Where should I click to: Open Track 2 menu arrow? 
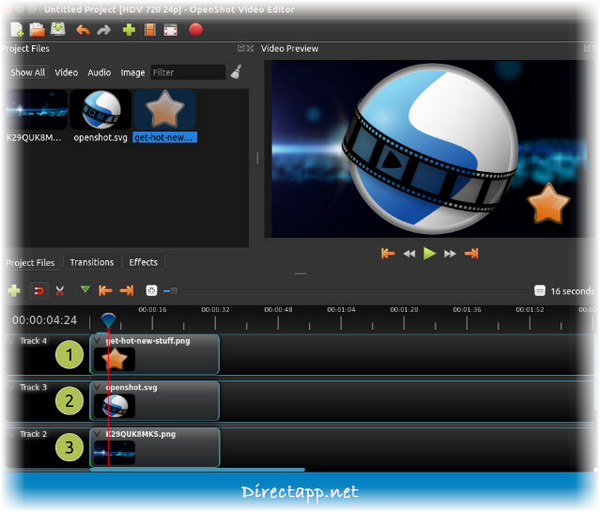tap(12, 434)
